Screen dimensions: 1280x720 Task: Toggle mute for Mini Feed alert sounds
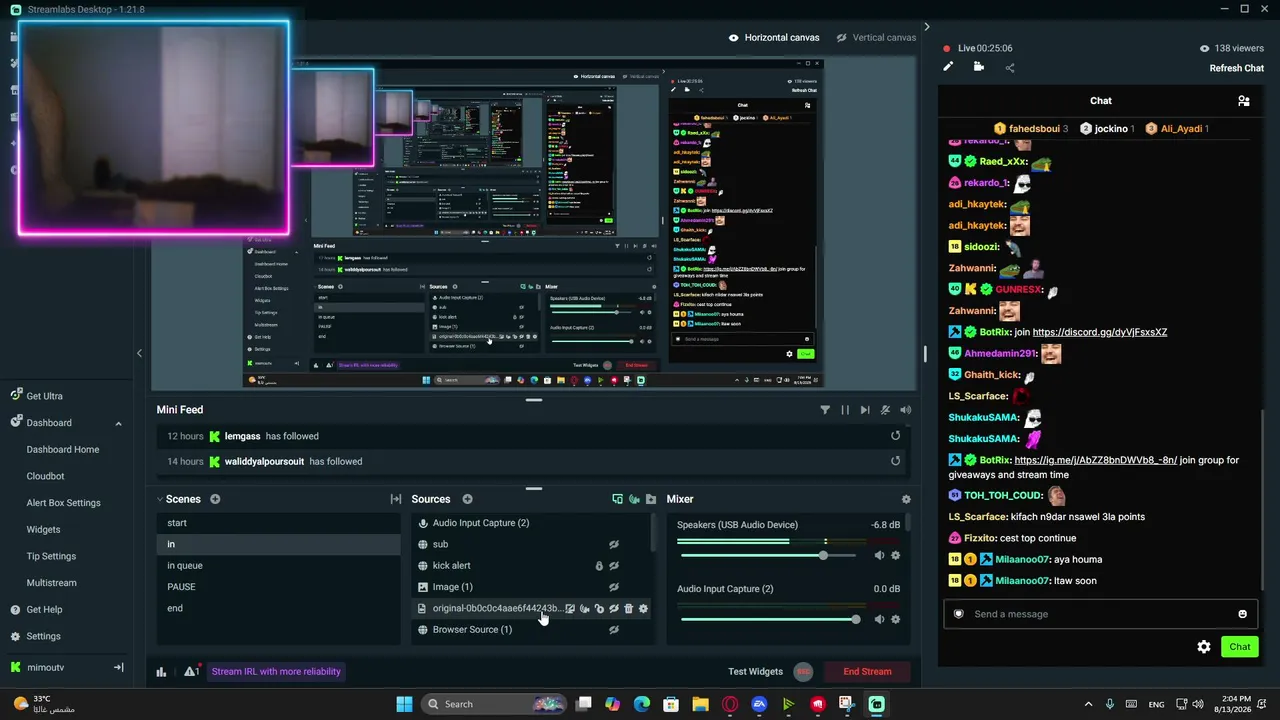tap(885, 410)
